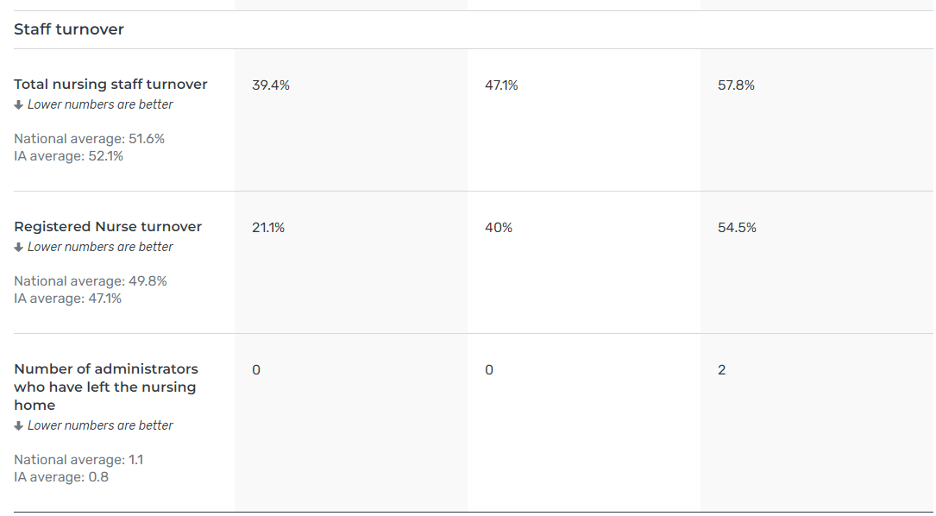The image size is (936, 516).
Task: Select National average 49.8% text
Action: [x=90, y=281]
